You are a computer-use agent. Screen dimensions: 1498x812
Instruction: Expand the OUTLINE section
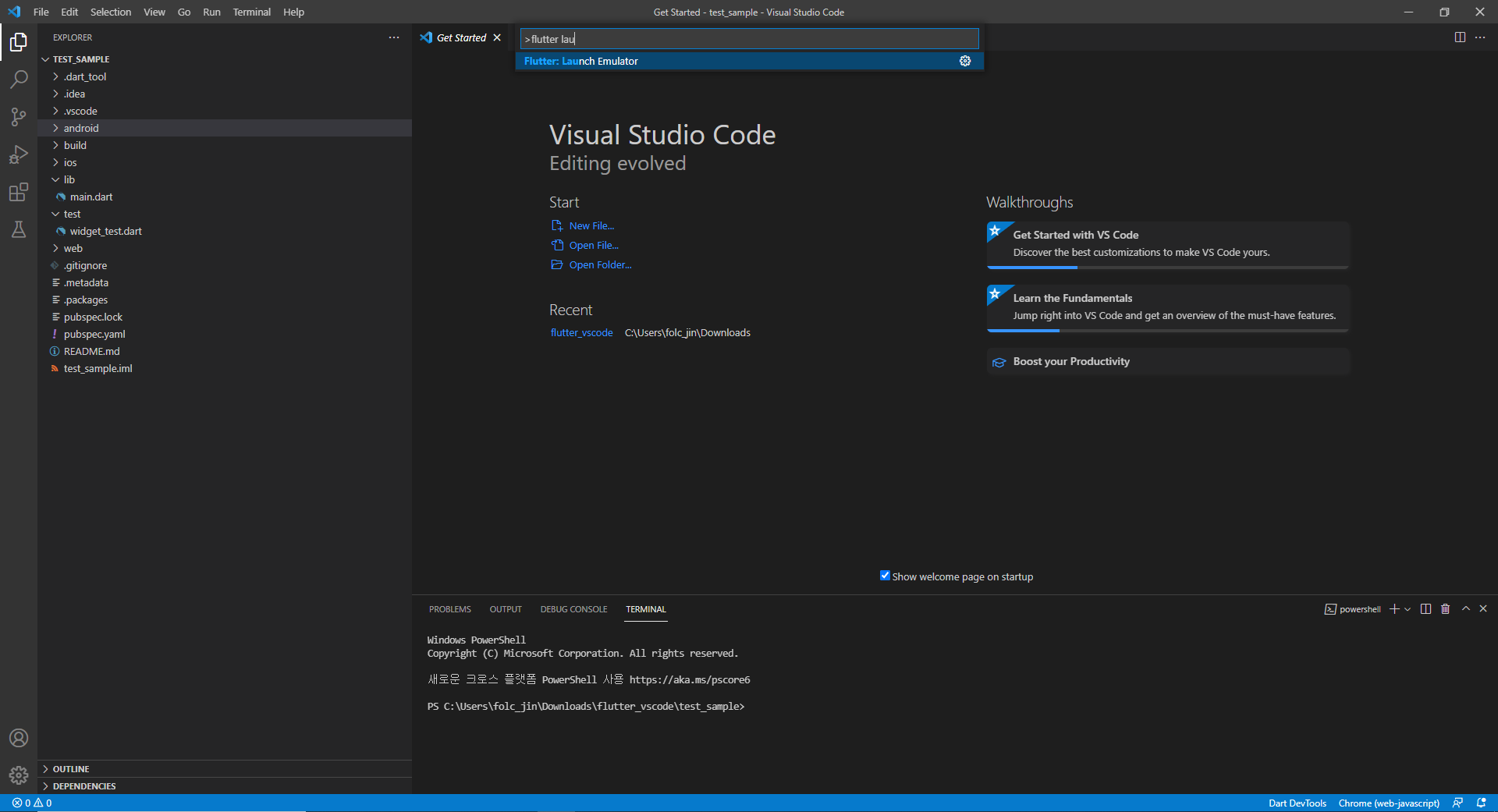(x=225, y=769)
